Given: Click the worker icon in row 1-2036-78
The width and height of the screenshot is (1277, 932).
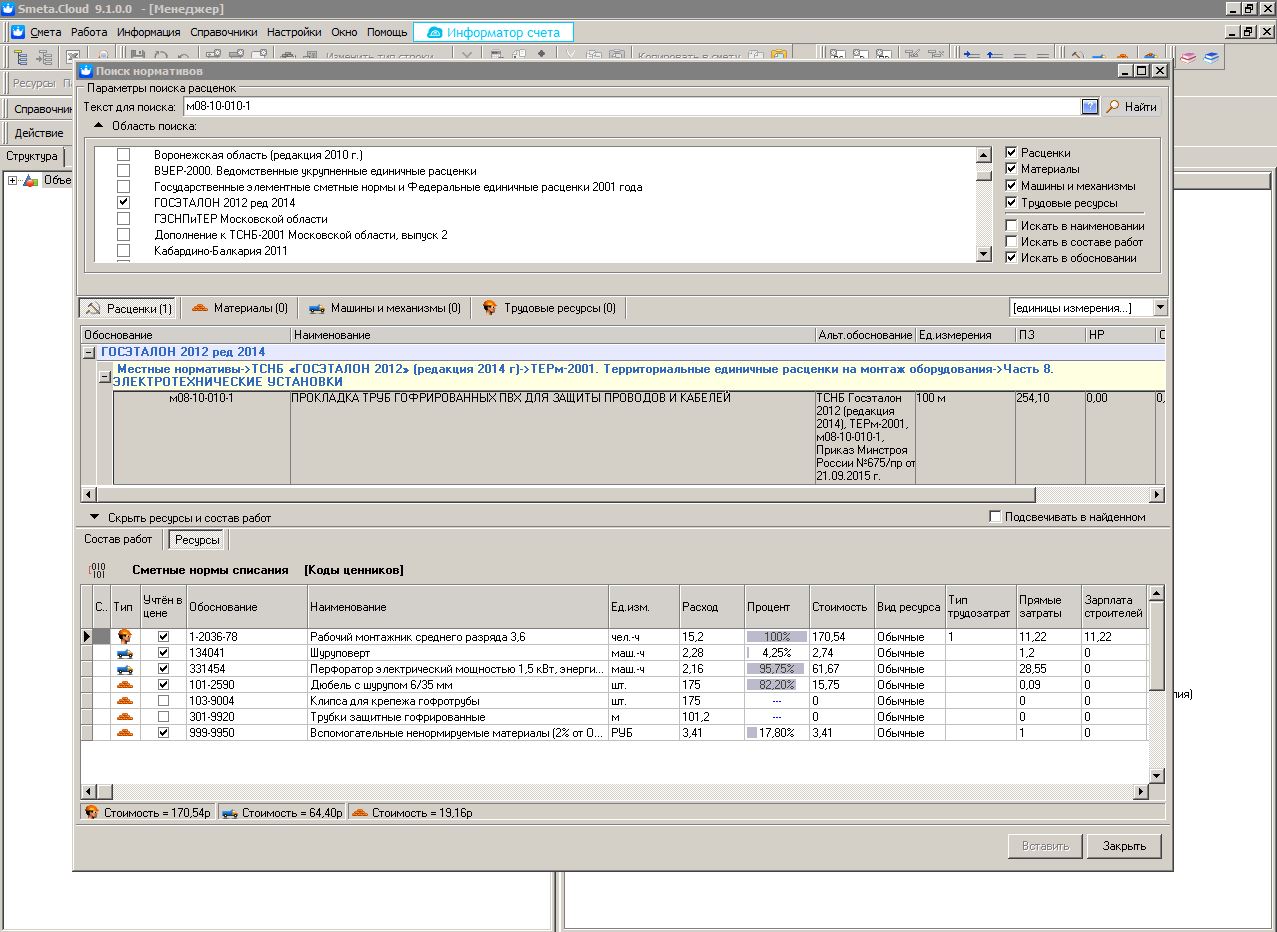Looking at the screenshot, I should pyautogui.click(x=124, y=636).
